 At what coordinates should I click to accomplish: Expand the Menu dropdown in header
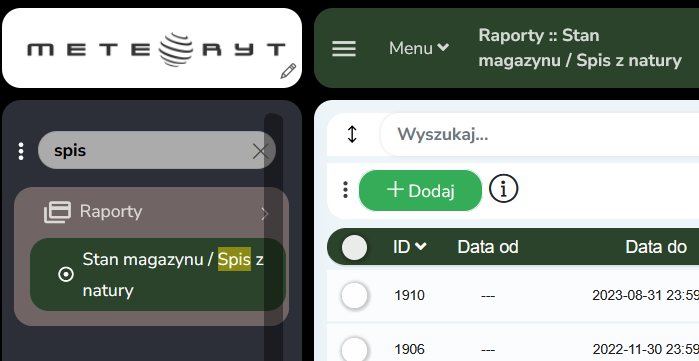[419, 48]
